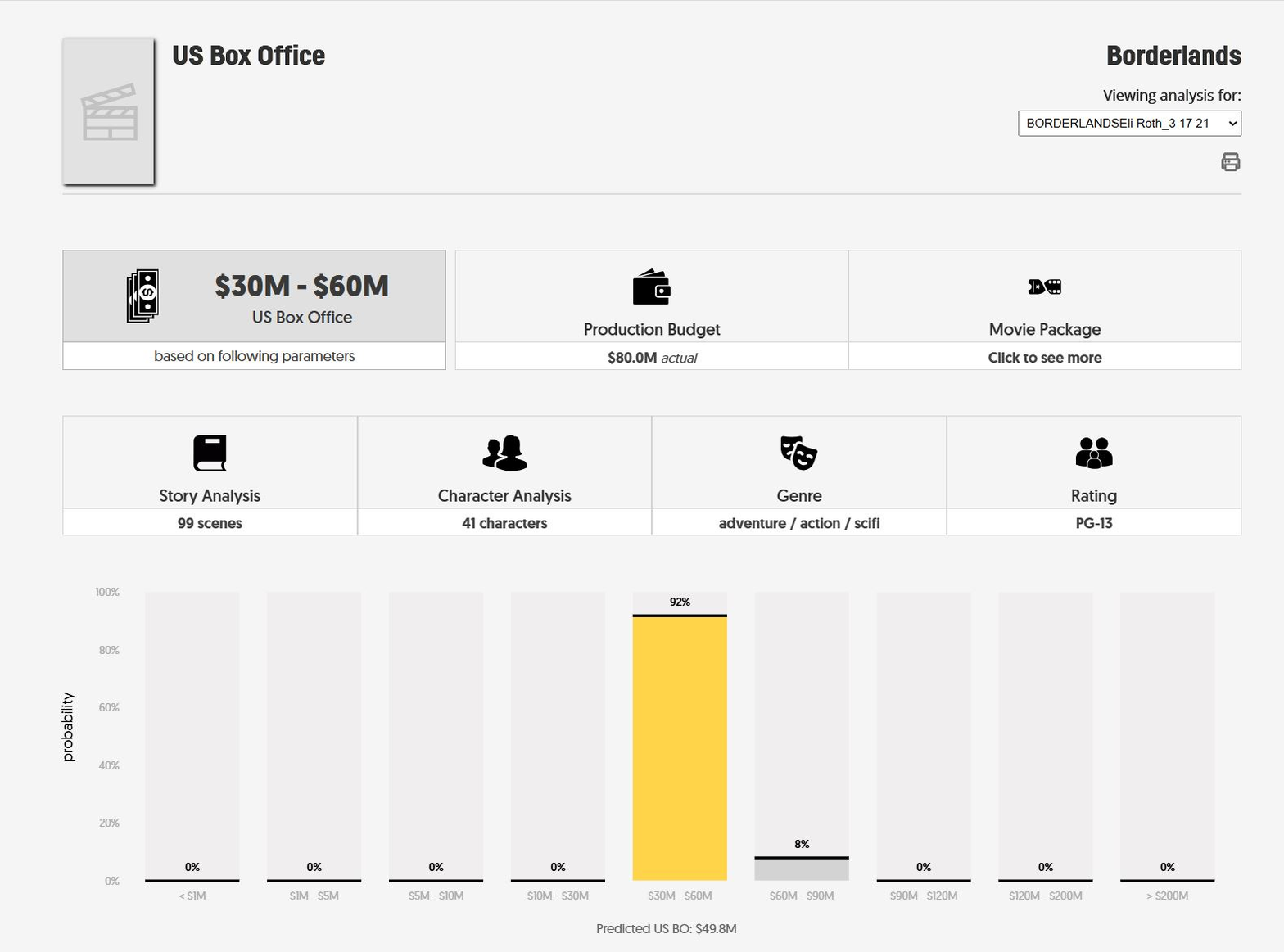Click the theater masks Genre icon
This screenshot has height=952, width=1284.
coord(798,453)
